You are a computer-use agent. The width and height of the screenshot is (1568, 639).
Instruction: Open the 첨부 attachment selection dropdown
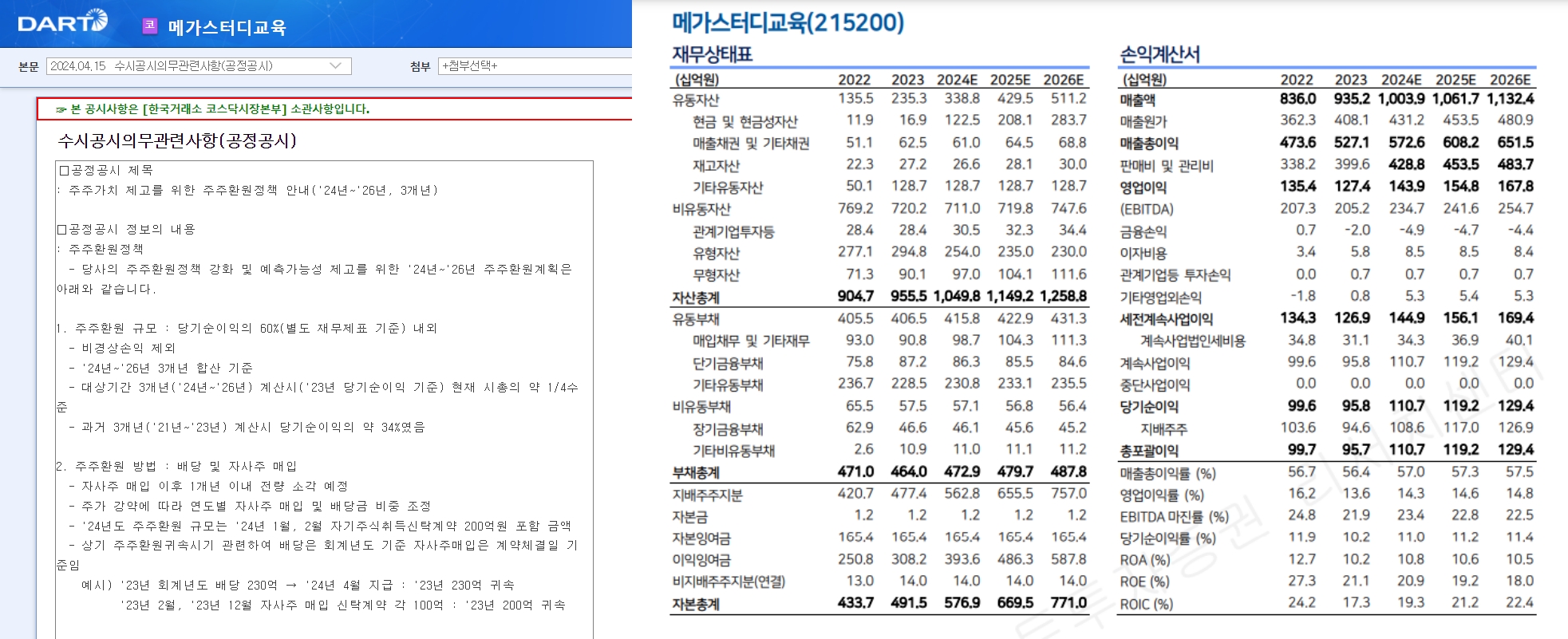click(535, 66)
